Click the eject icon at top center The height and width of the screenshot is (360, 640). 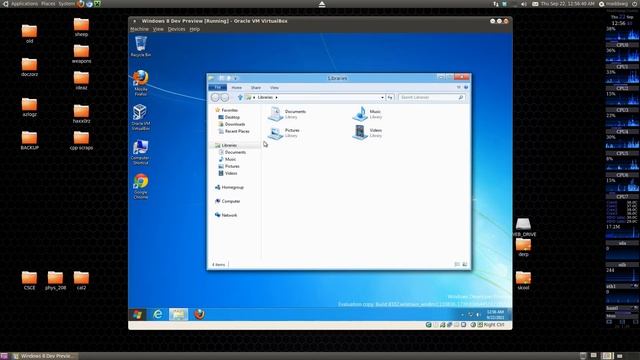click(x=322, y=4)
